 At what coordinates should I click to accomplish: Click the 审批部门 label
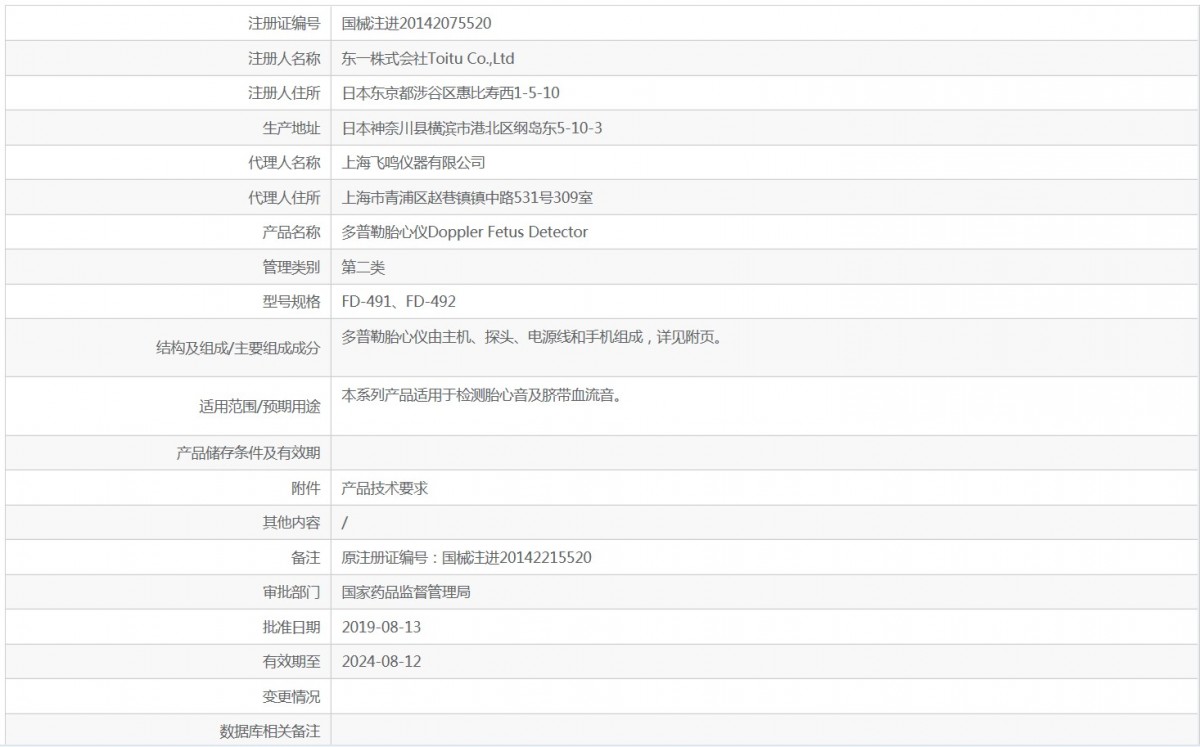pos(291,592)
